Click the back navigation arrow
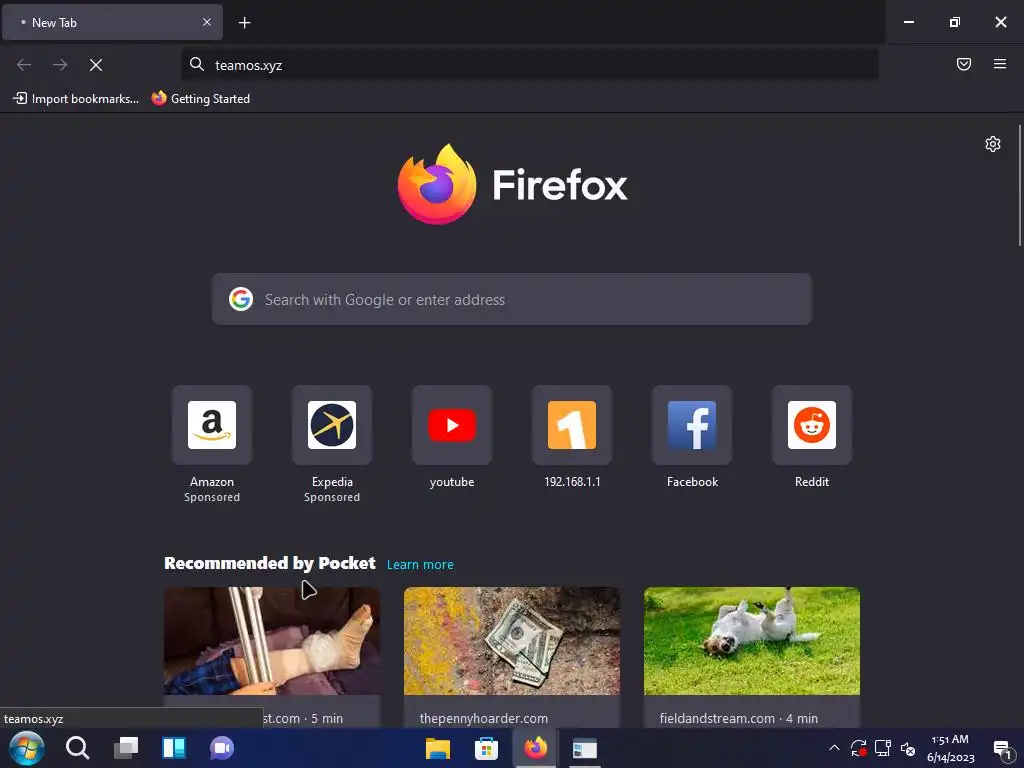Screen dimensions: 1024x768 pos(24,65)
